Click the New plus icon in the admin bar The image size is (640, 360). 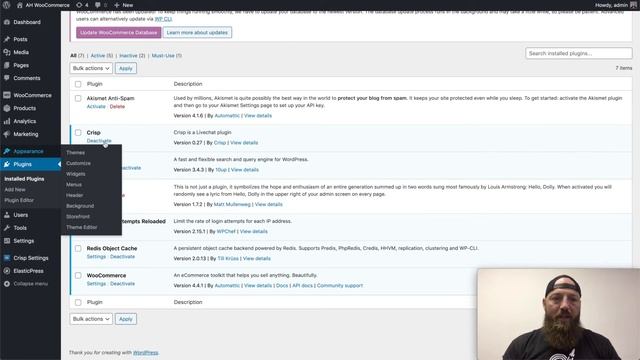117,5
